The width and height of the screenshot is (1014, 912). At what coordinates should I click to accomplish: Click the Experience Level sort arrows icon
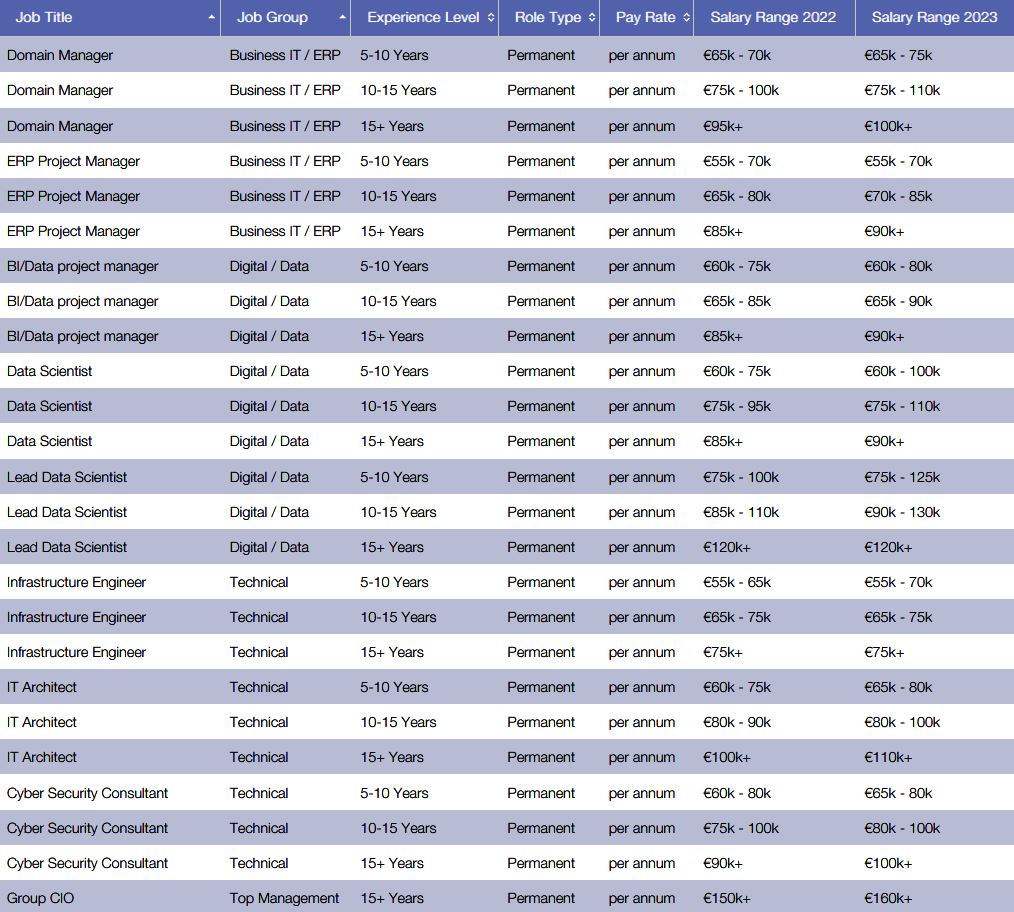coord(491,17)
